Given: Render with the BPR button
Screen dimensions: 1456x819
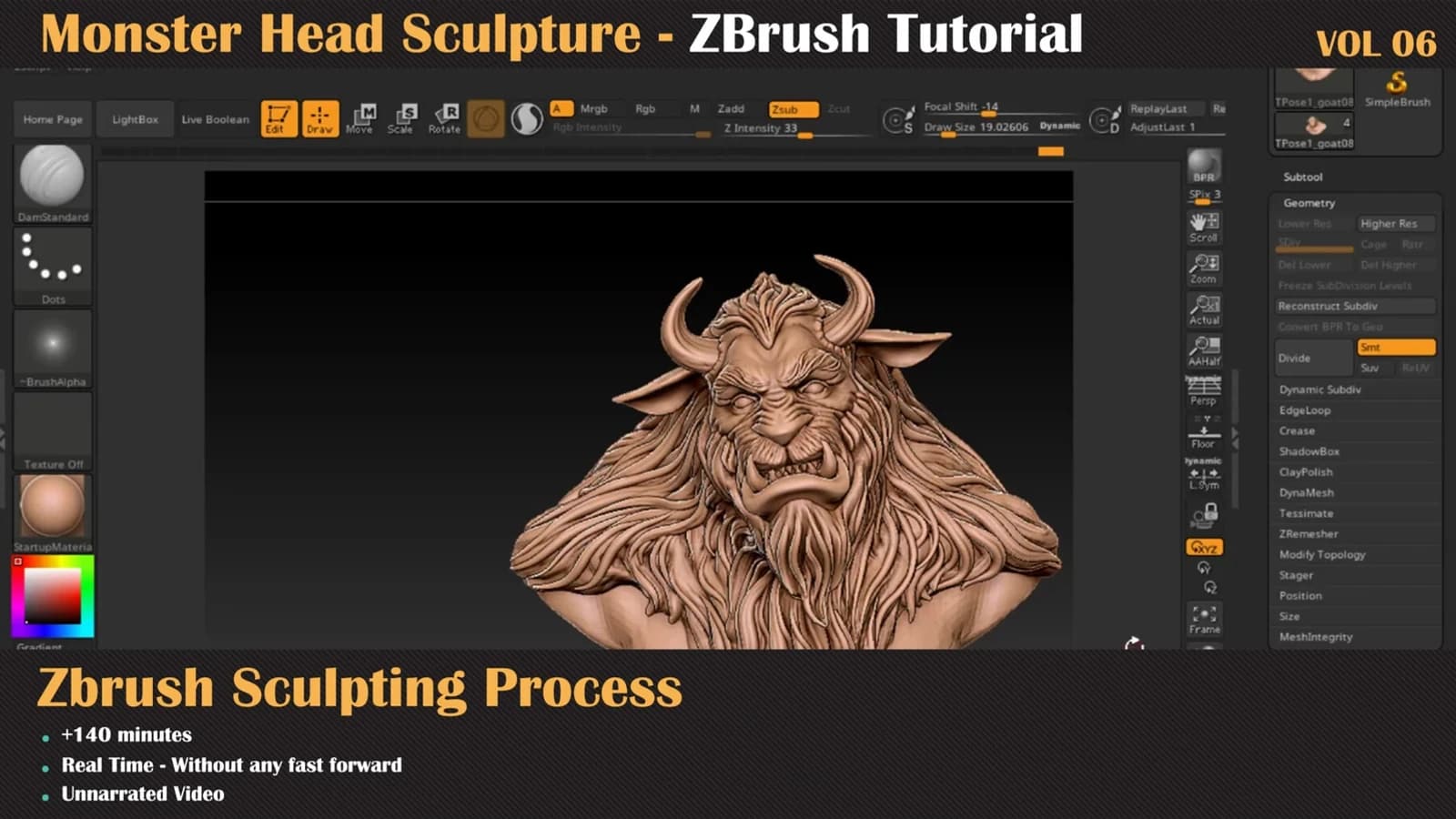Looking at the screenshot, I should pos(1204,167).
